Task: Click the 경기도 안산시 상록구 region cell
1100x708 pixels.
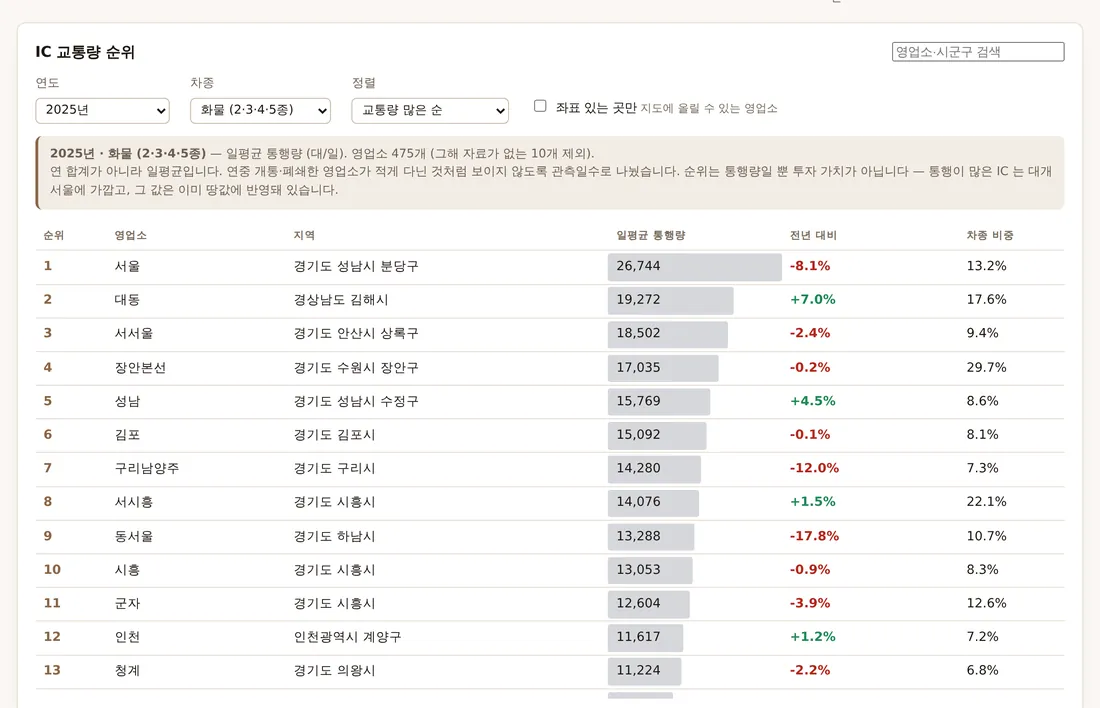Action: click(356, 333)
